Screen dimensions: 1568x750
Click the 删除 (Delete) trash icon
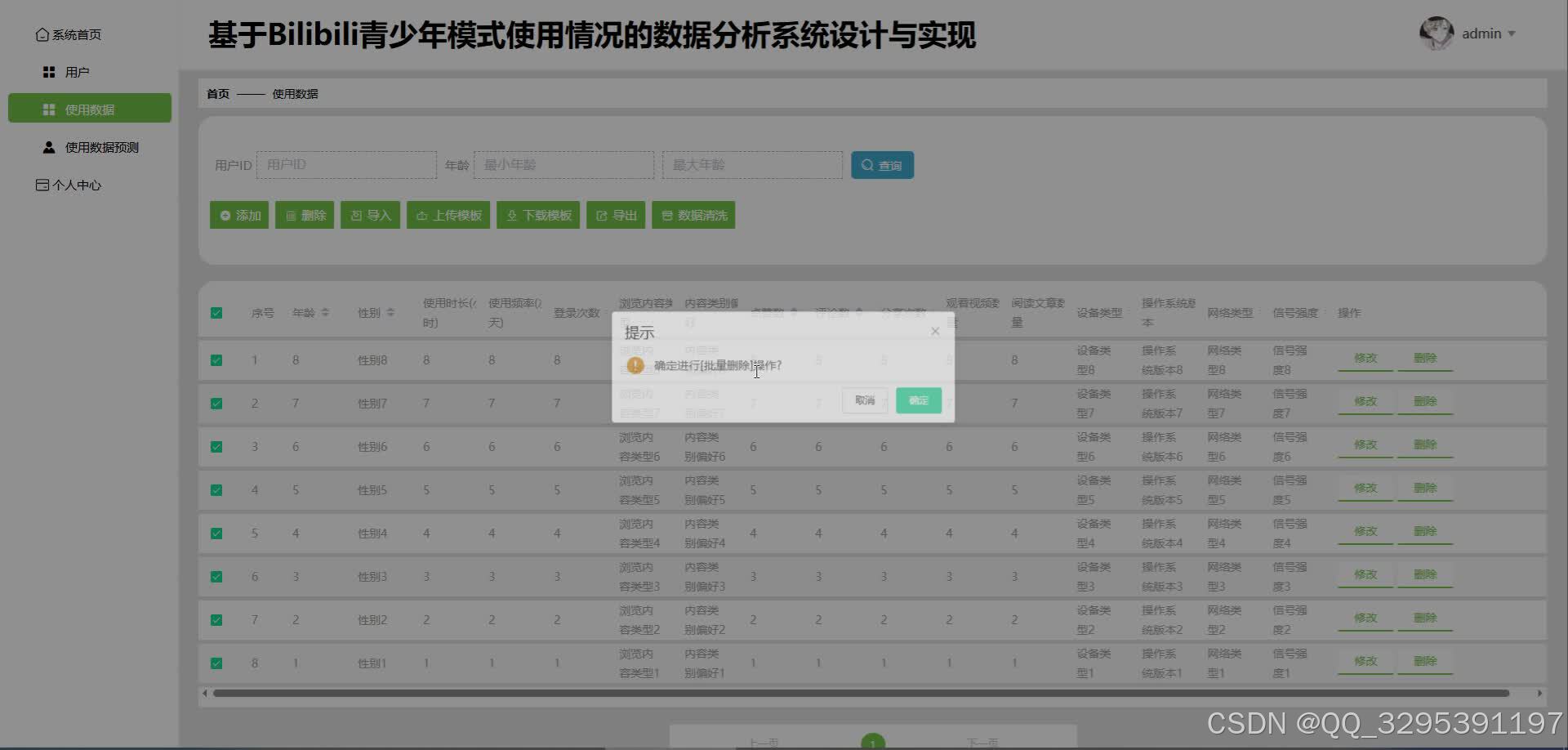[292, 215]
